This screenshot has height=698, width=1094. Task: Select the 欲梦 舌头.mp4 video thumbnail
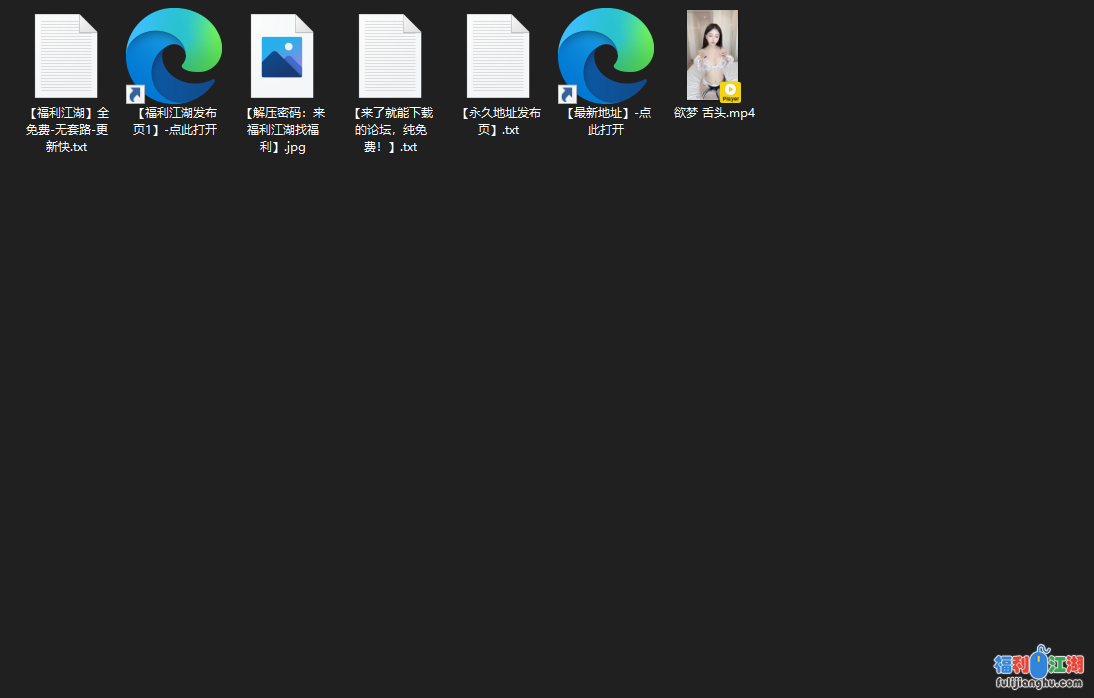pos(711,50)
